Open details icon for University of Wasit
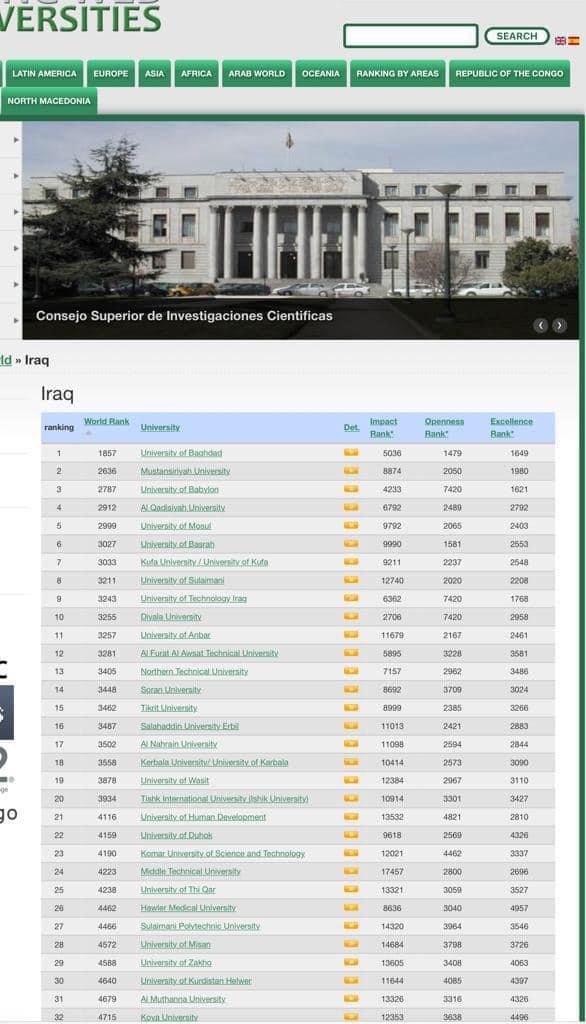The image size is (586, 1024). point(351,780)
